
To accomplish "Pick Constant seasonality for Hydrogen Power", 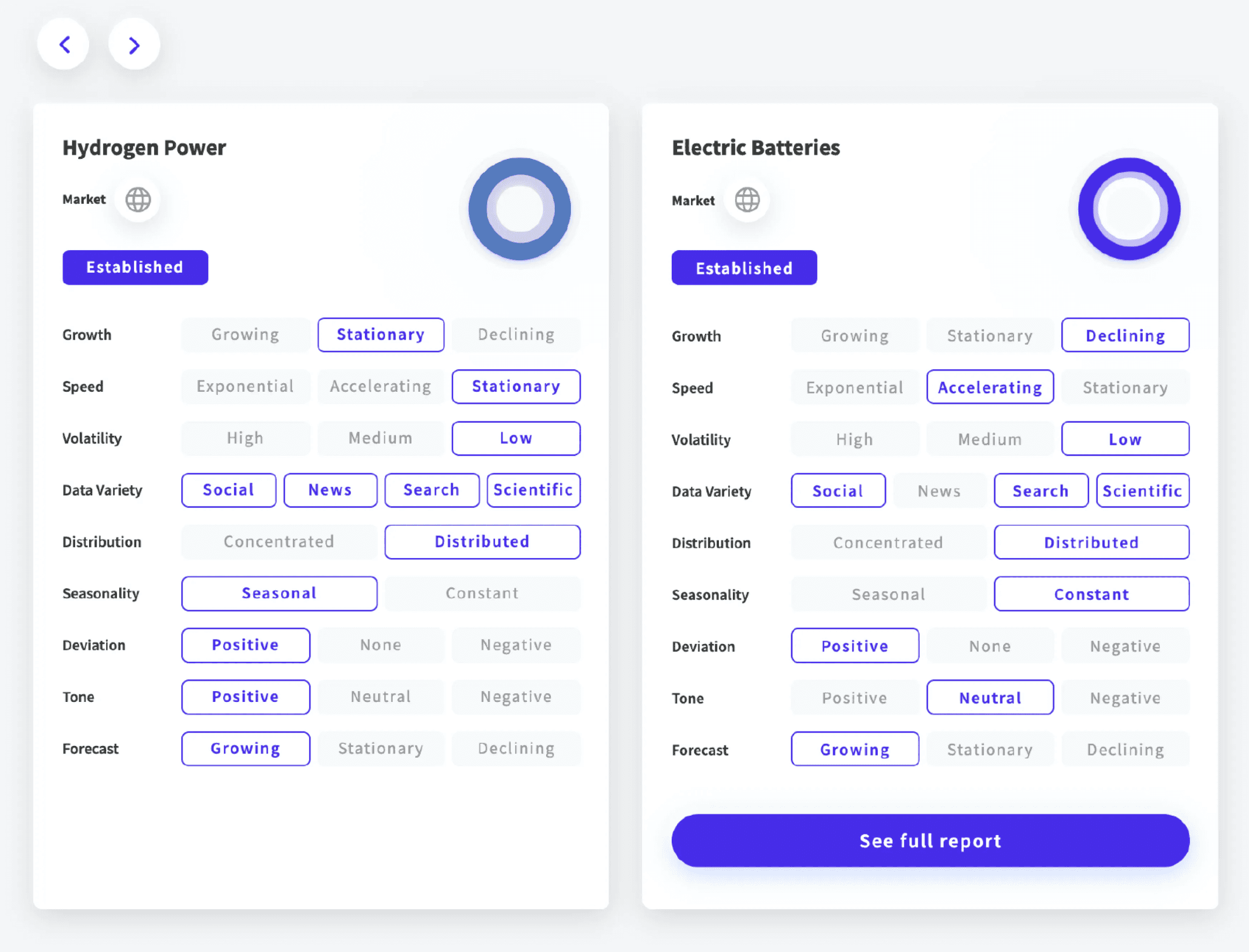I will click(482, 594).
